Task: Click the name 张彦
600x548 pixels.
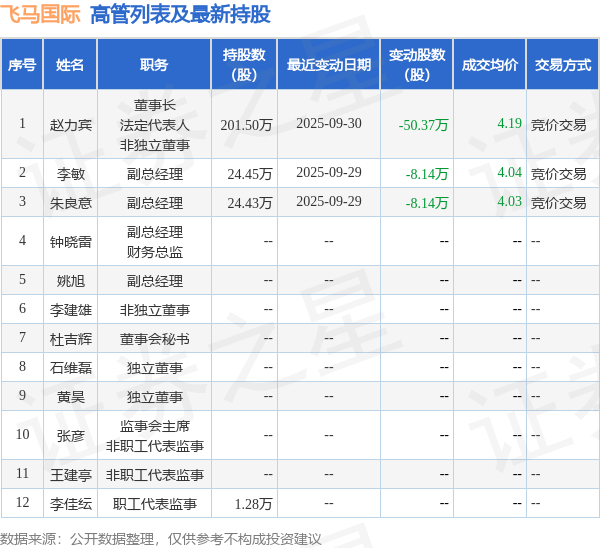Action: point(71,436)
